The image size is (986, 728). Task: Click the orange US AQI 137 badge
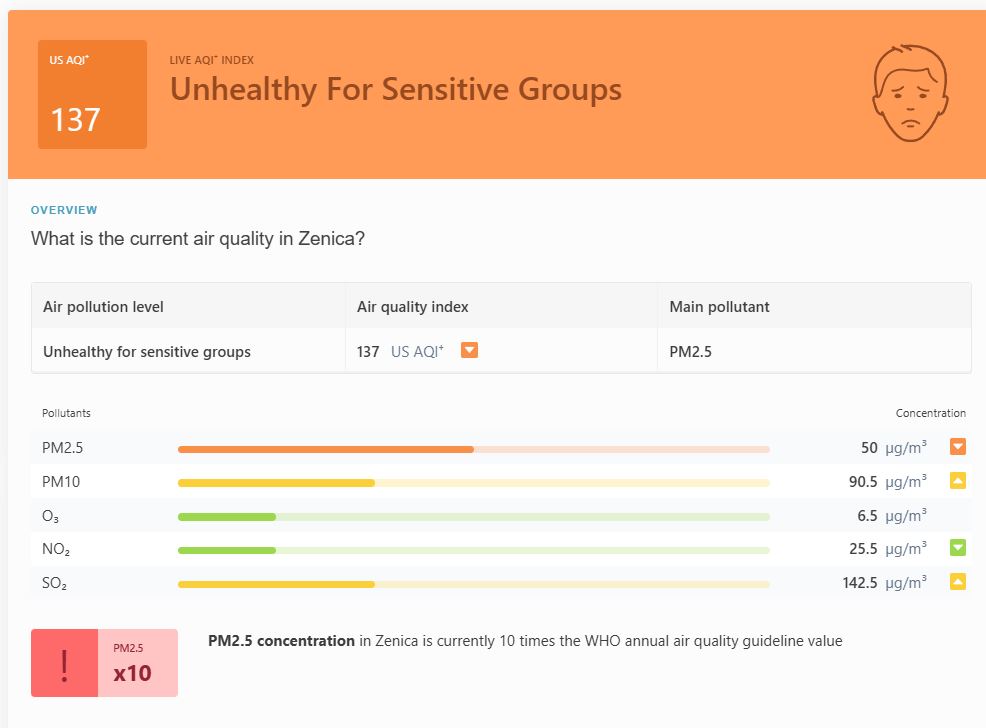(x=92, y=95)
